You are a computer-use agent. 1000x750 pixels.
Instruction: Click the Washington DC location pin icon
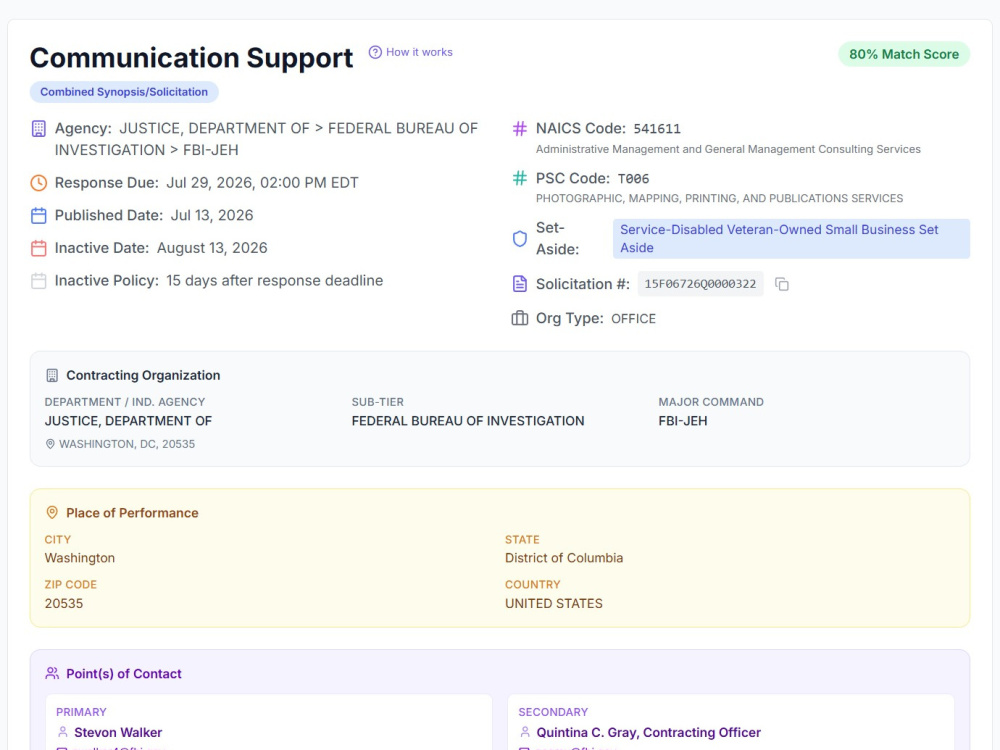(x=50, y=444)
